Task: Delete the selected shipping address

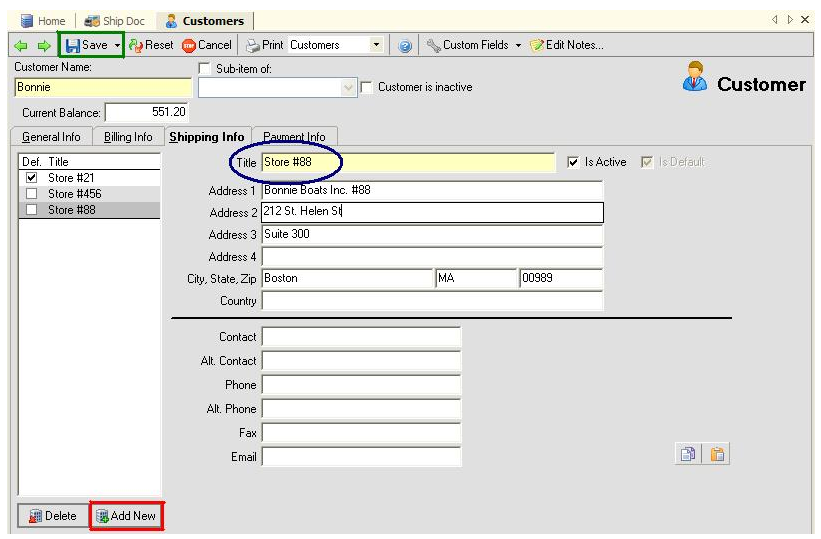Action: coord(53,516)
